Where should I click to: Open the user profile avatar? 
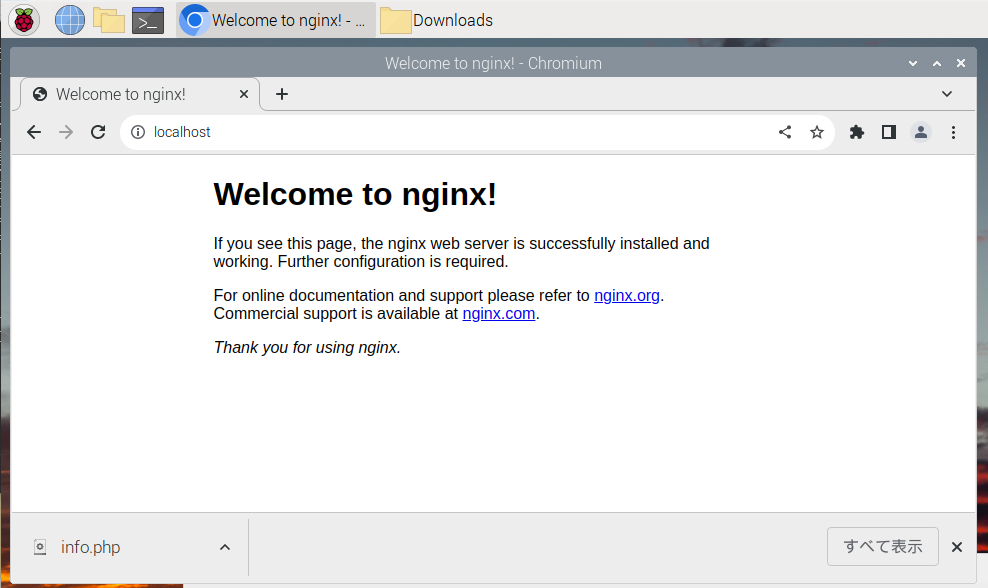point(921,132)
